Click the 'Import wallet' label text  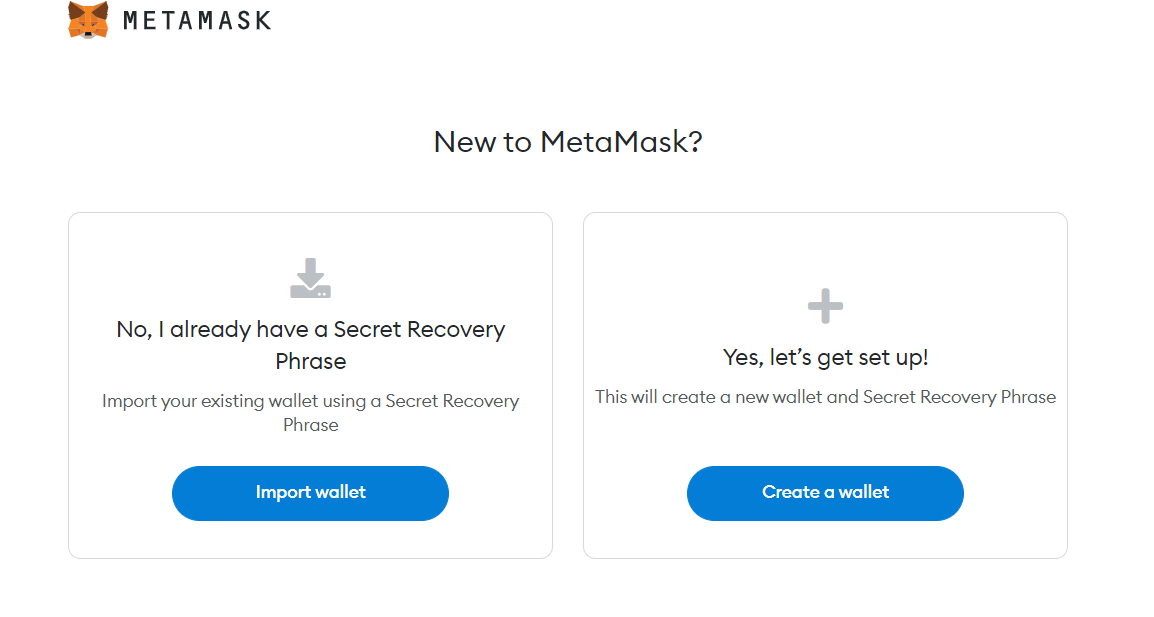pos(311,492)
